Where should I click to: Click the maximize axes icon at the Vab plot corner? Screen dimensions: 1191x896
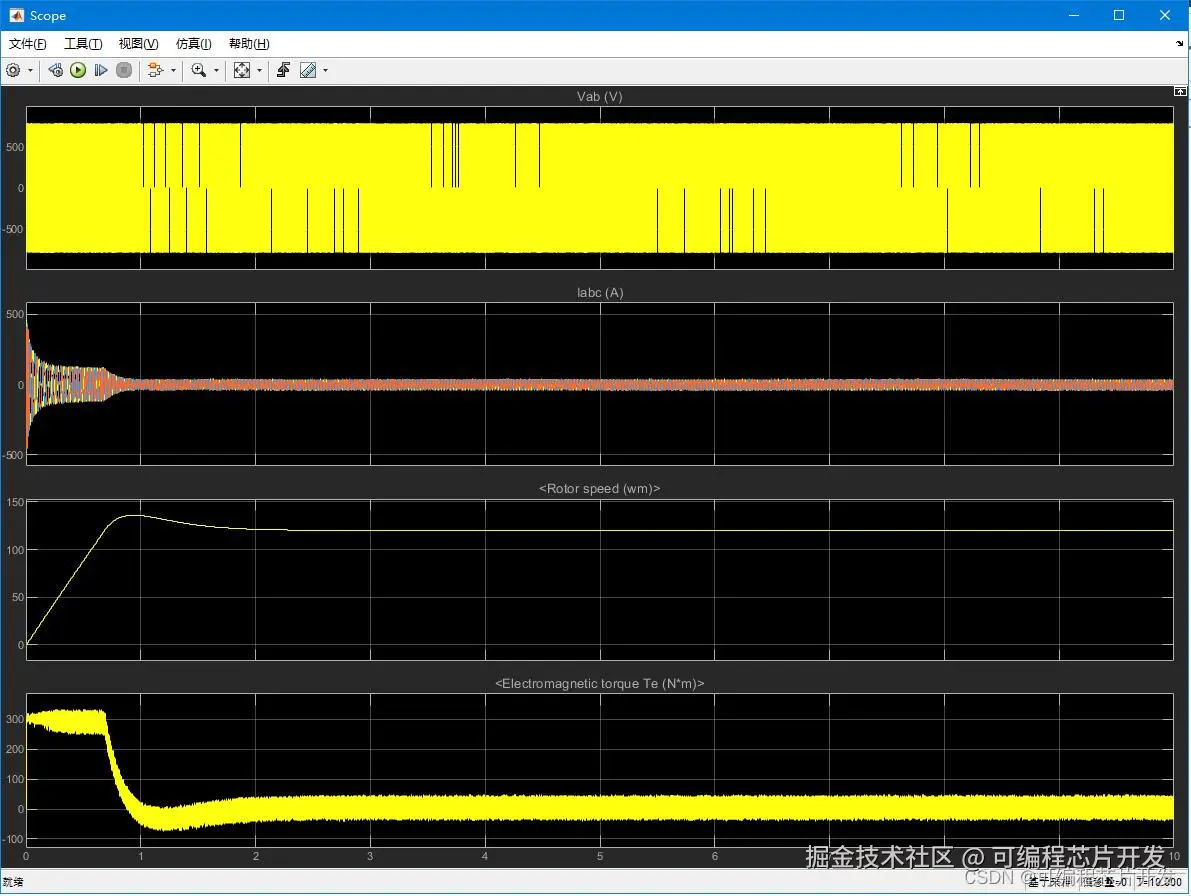[x=1180, y=91]
